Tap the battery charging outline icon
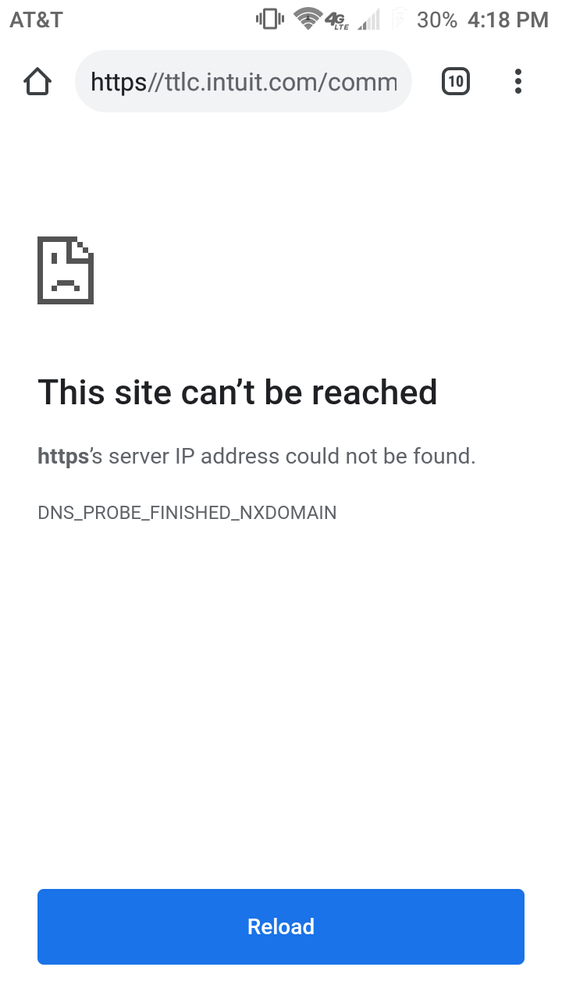Image resolution: width=562 pixels, height=999 pixels. [398, 18]
